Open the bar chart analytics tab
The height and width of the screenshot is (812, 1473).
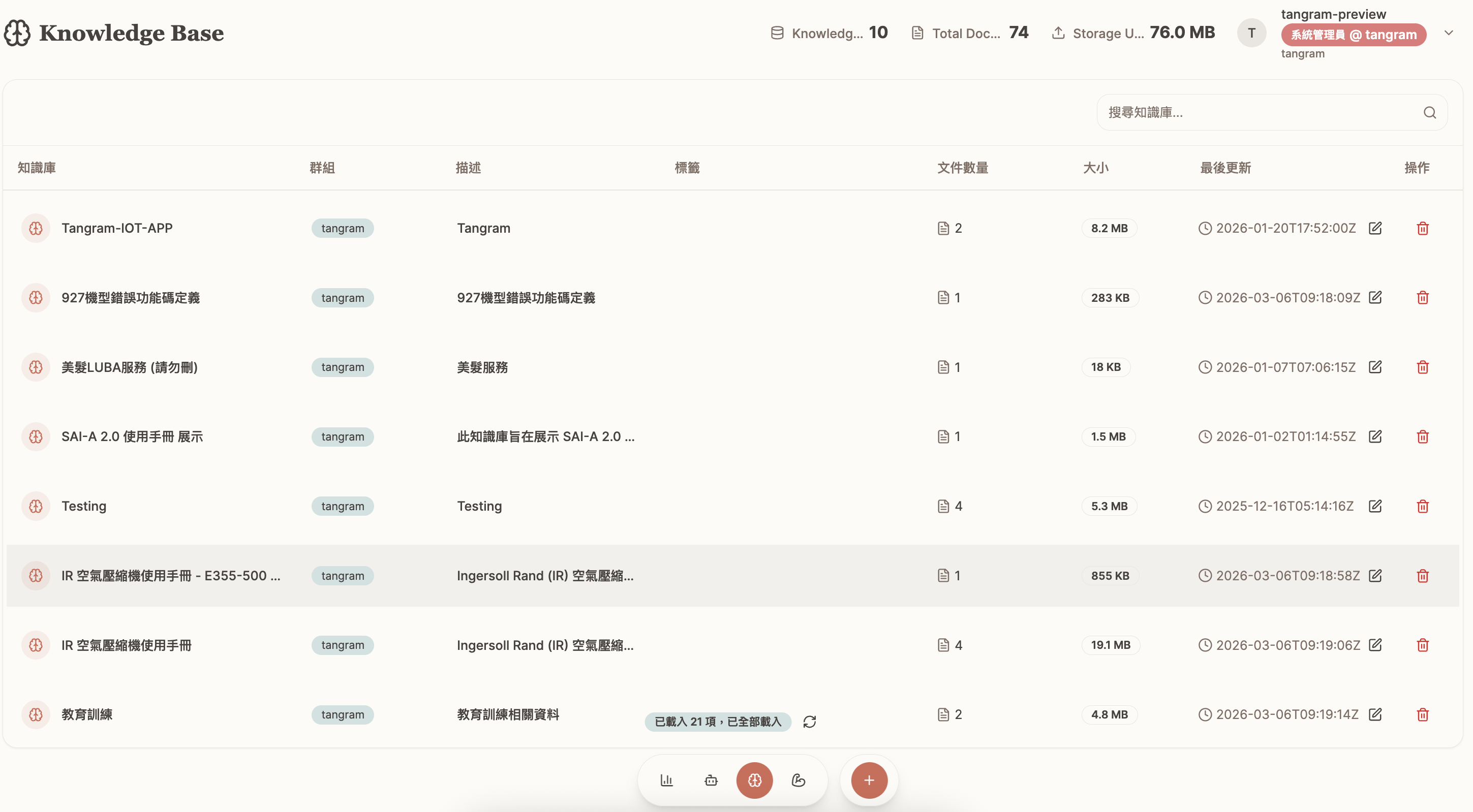point(667,780)
